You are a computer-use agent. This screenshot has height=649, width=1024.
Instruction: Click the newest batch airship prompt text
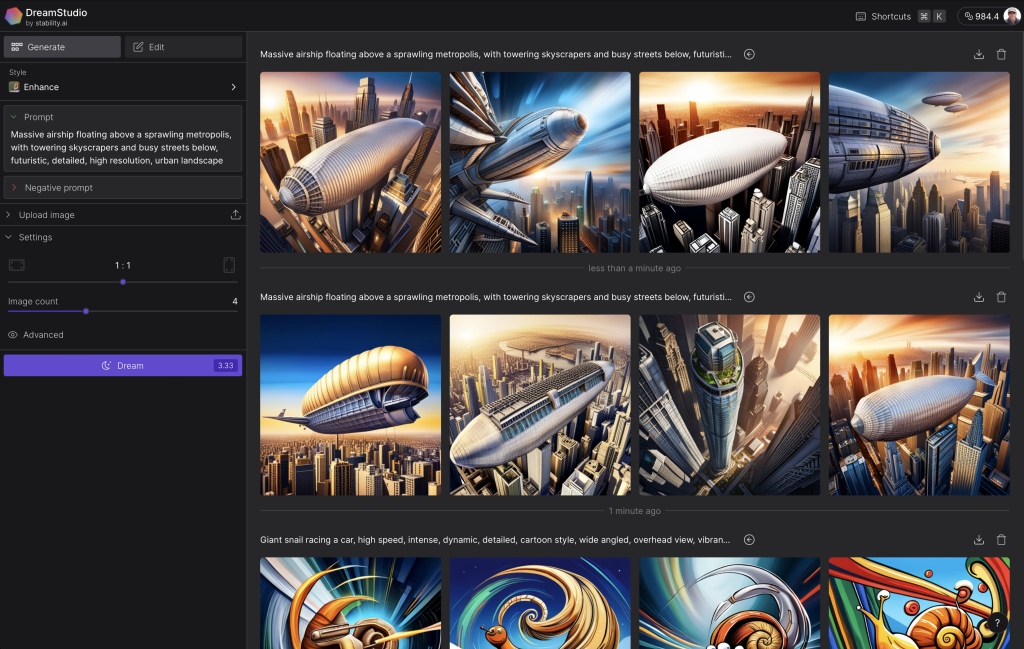tap(496, 54)
